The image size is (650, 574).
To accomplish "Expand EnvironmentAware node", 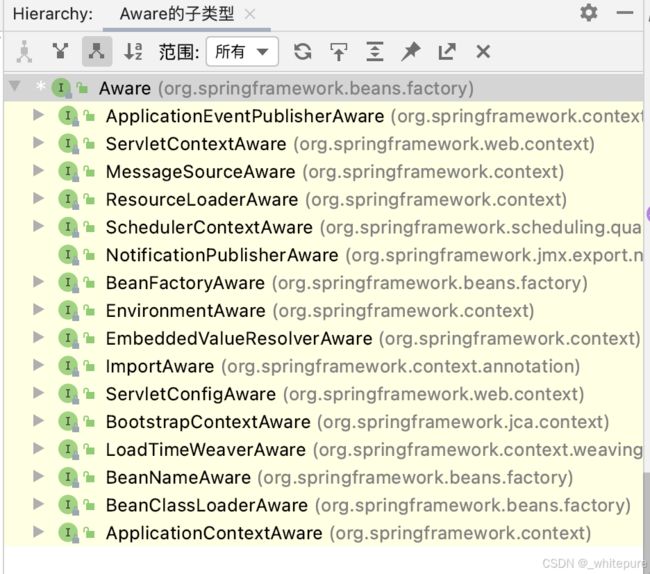I will click(39, 310).
